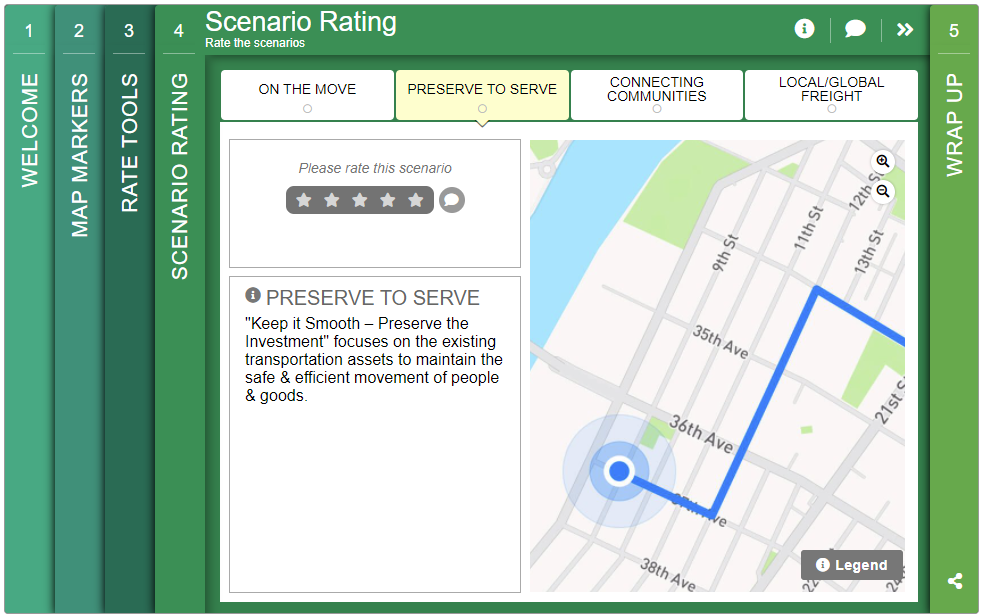Select the radio circle under CONNECTING COMMUNITIES
The height and width of the screenshot is (616, 983).
(656, 107)
